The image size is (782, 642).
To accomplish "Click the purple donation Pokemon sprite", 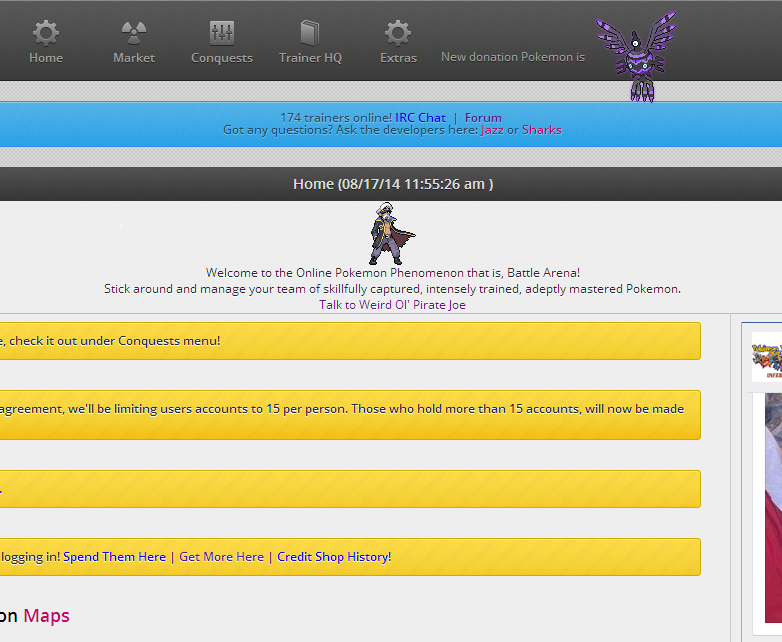I will (637, 57).
